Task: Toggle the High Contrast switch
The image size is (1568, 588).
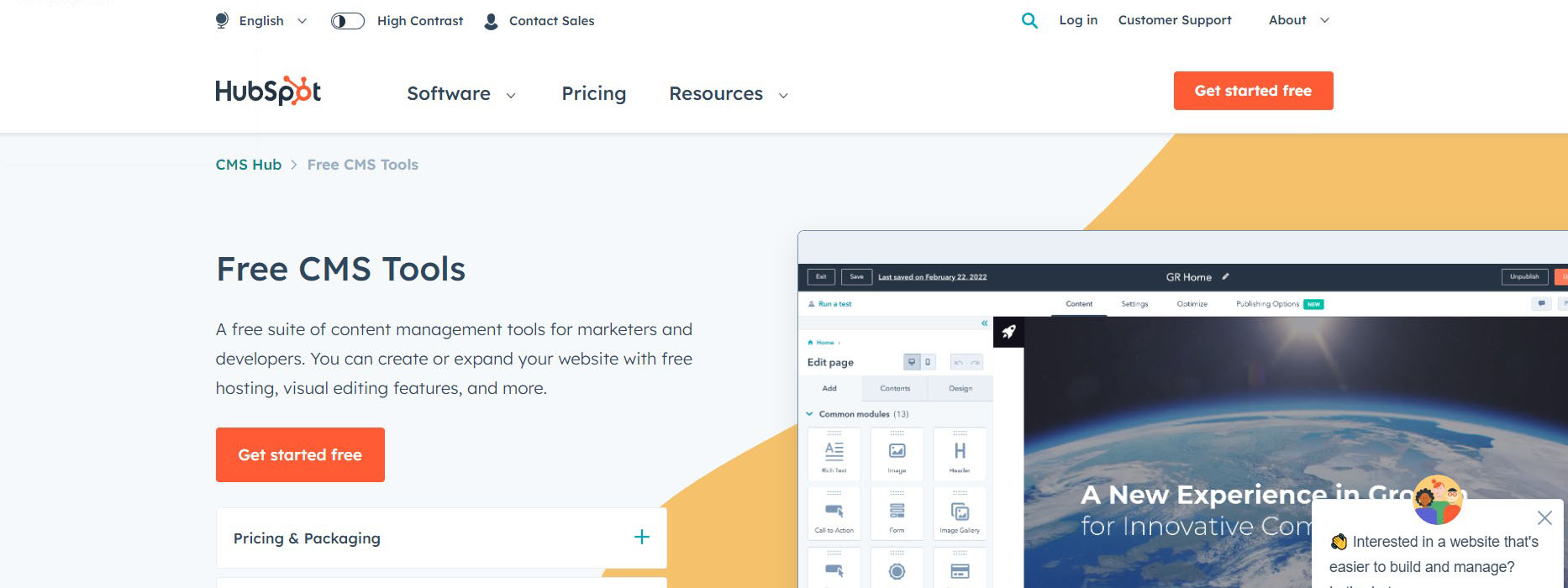Action: (x=348, y=21)
